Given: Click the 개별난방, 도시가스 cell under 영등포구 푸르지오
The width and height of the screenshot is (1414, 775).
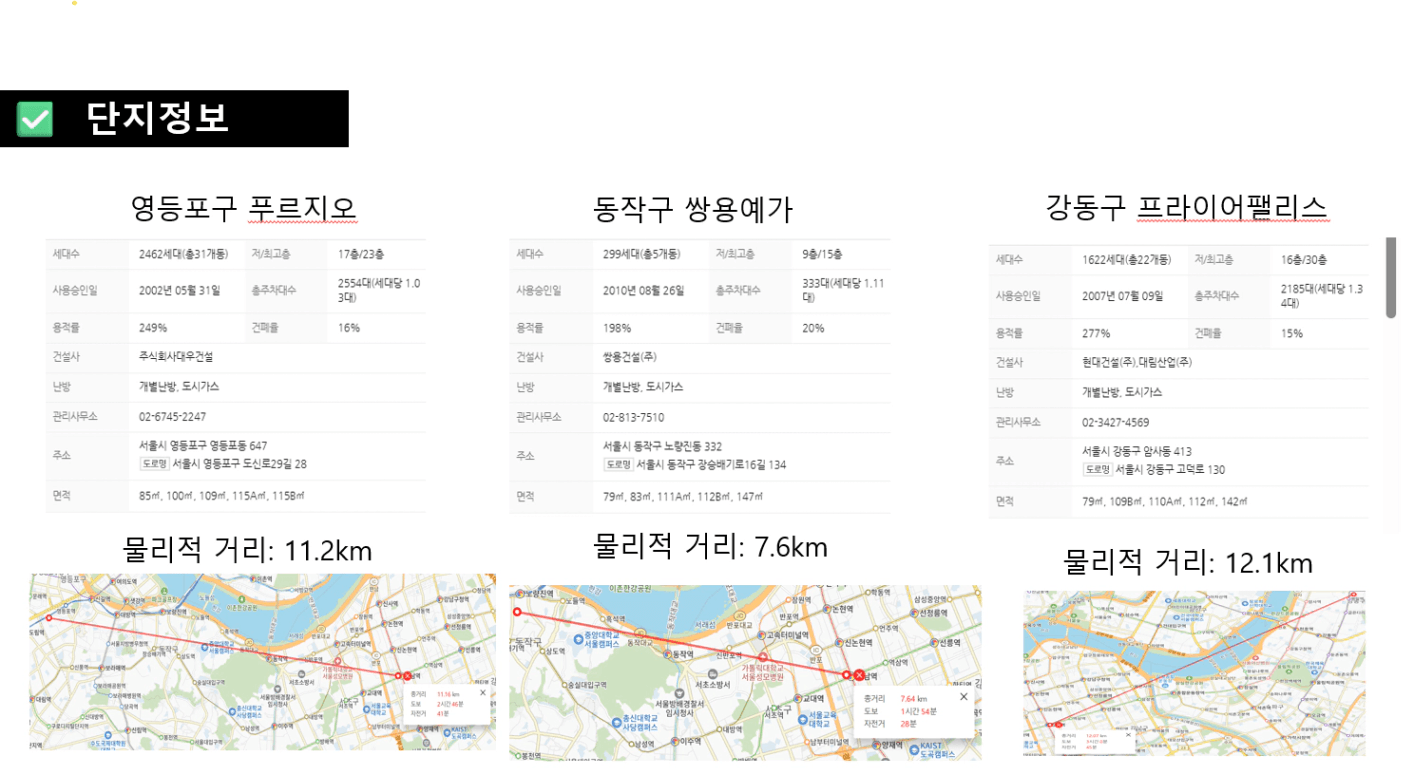Looking at the screenshot, I should pos(179,386).
